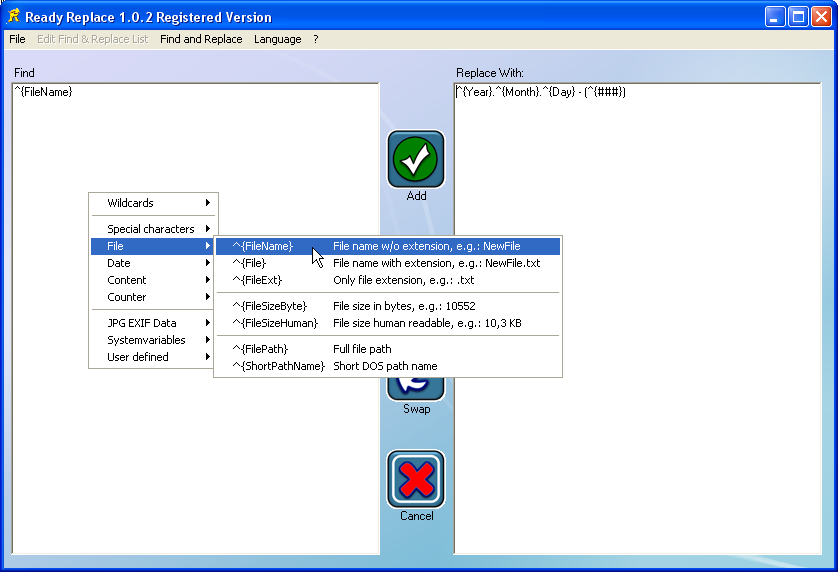The image size is (838, 572).
Task: Click inside the Replace With text area
Action: pyautogui.click(x=637, y=319)
